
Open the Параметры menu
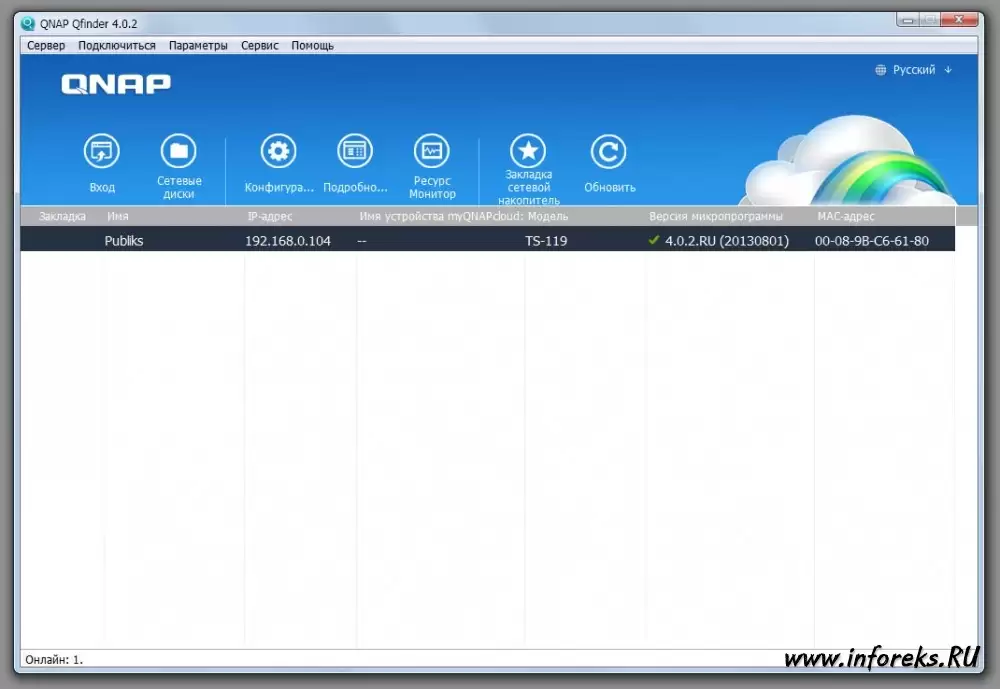(198, 45)
